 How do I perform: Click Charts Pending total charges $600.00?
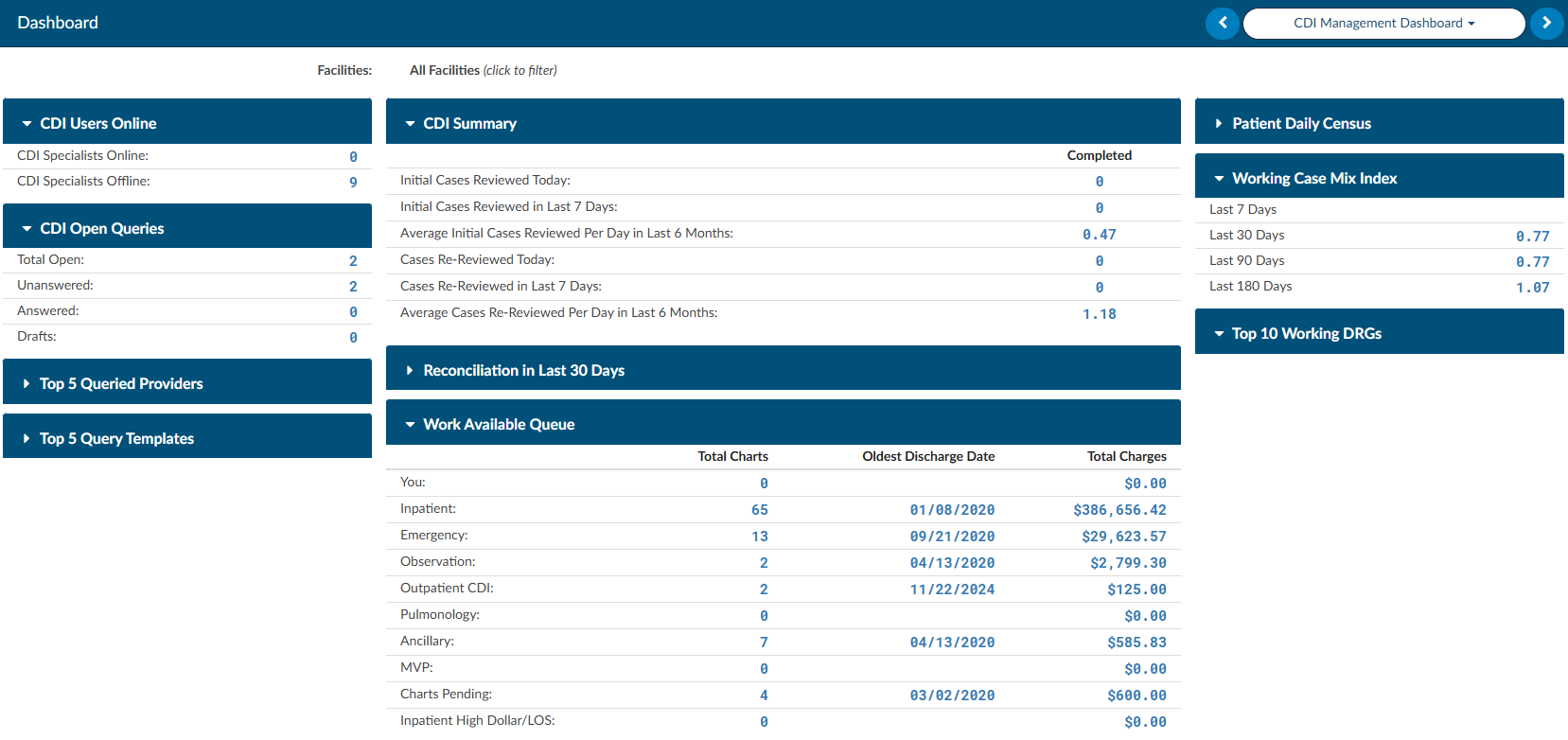pyautogui.click(x=1136, y=696)
